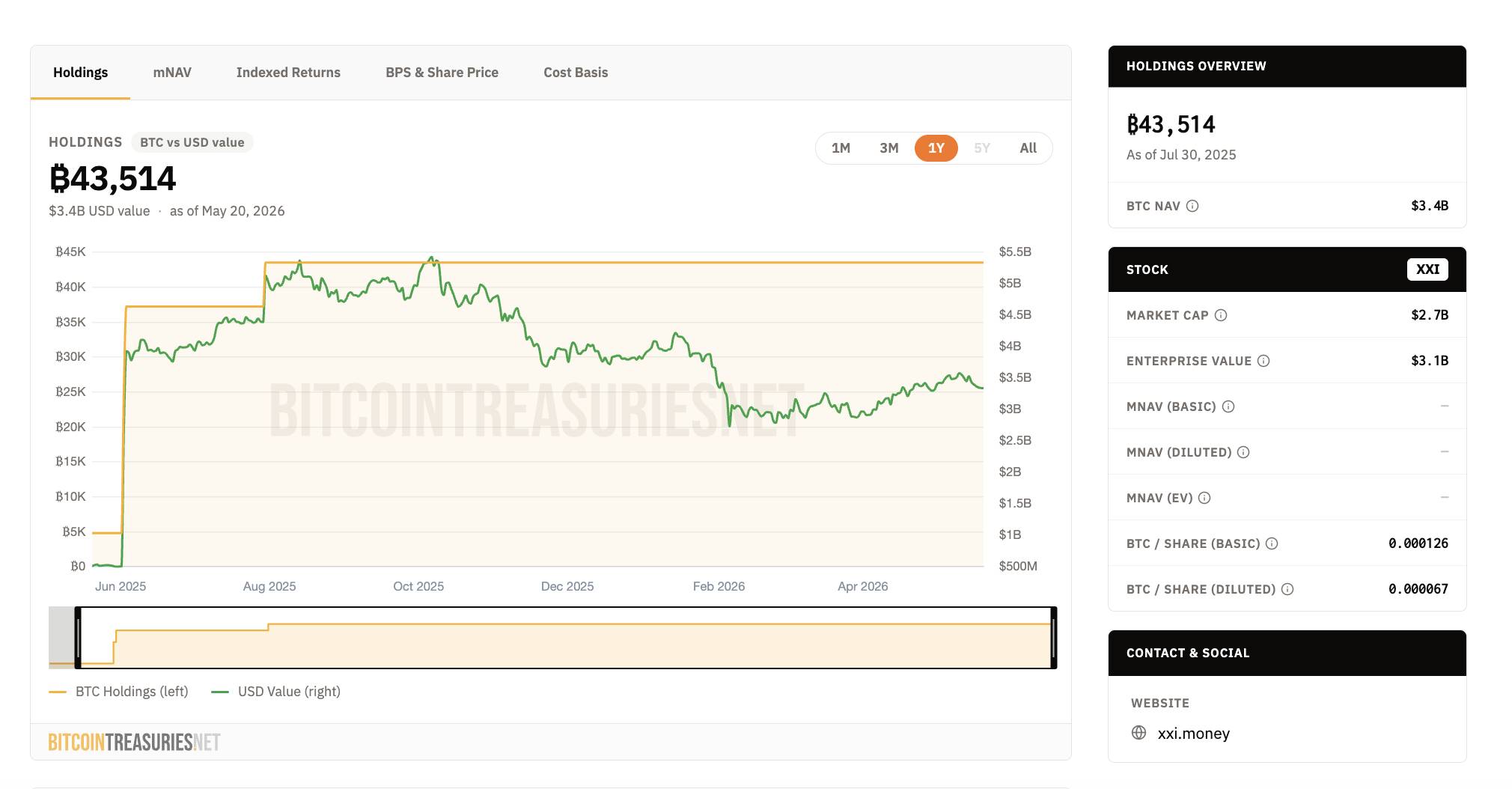This screenshot has height=789, width=1512.
Task: Select the 5Y time range
Action: pos(982,148)
